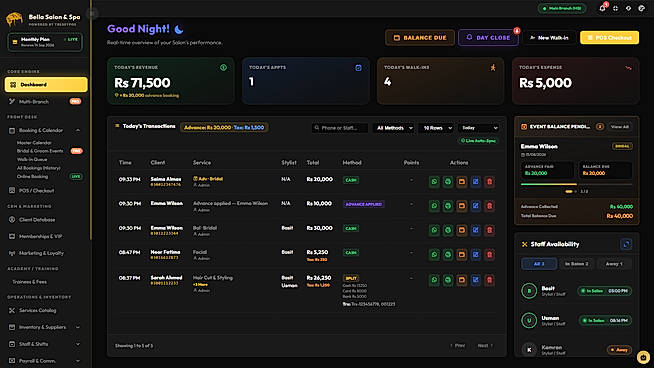The image size is (654, 368).
Task: Click the Today's Walk-Ins person icon
Action: 493,68
